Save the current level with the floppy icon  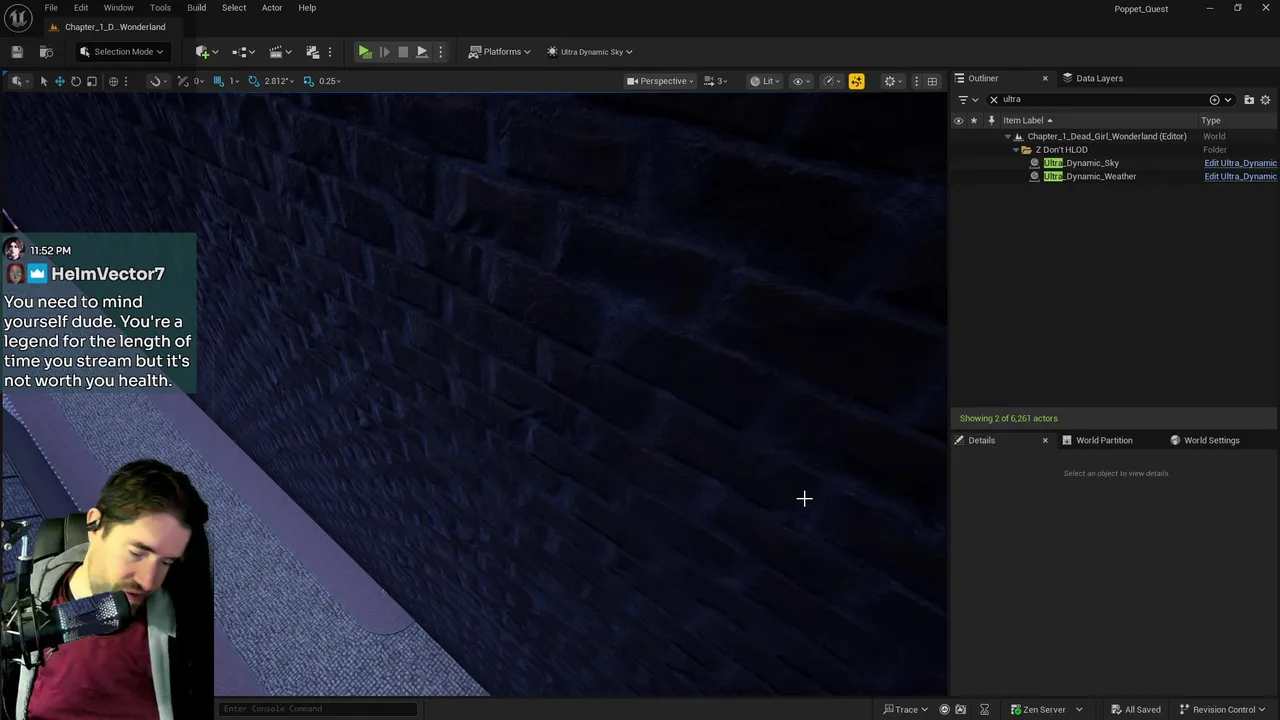[x=17, y=52]
